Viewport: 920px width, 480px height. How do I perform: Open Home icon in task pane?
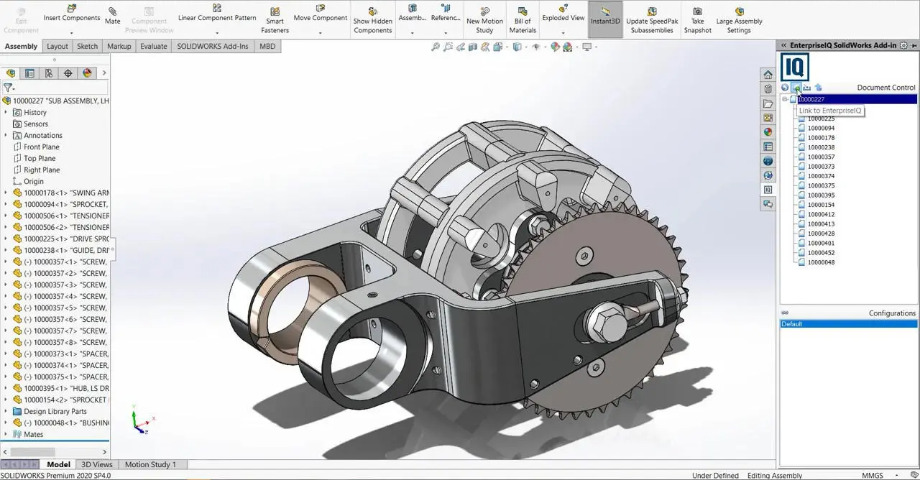pos(767,75)
